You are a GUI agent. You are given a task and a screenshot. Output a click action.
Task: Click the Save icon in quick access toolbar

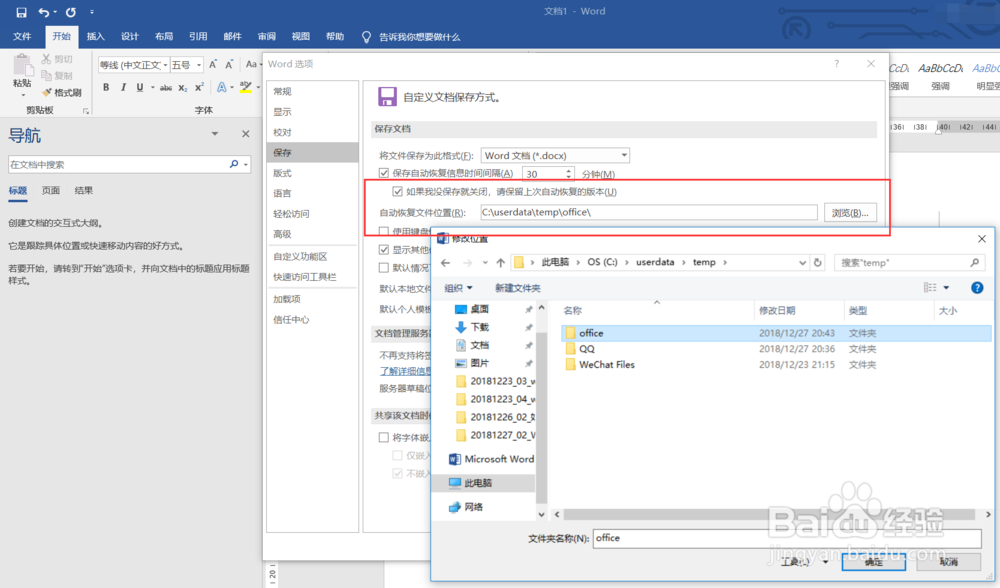pos(21,12)
